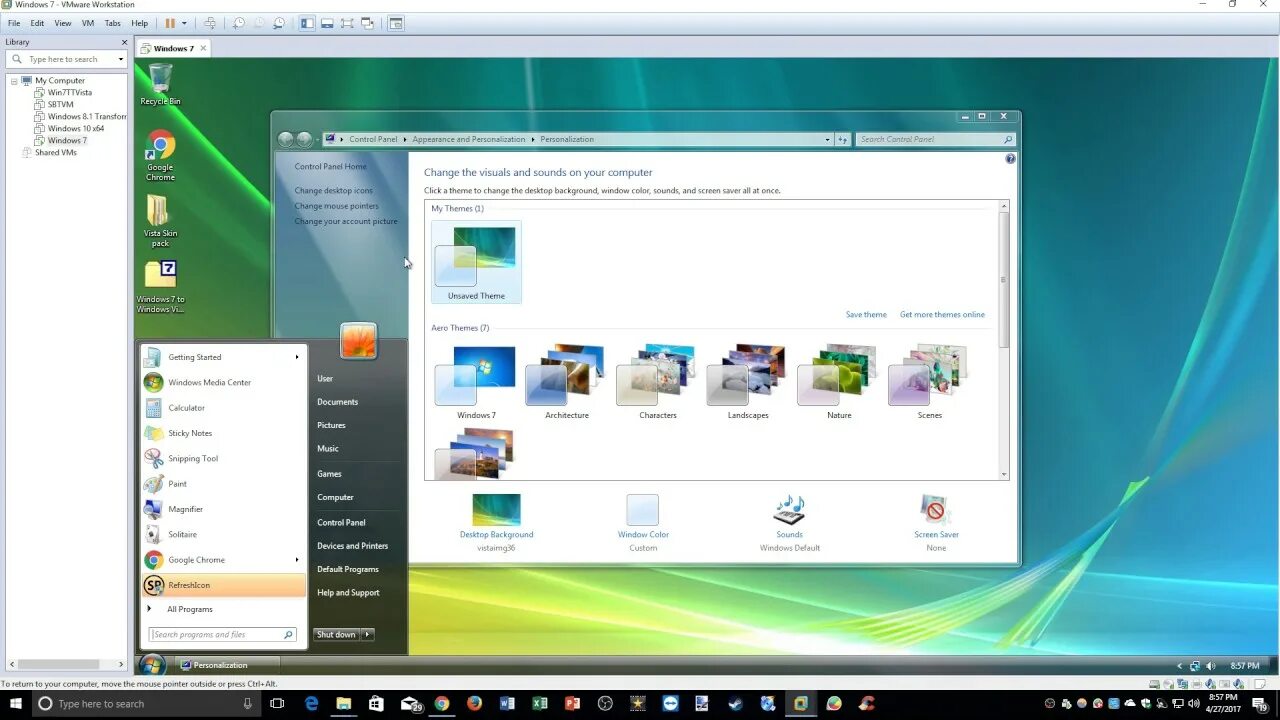Click the Windows 7 to Windows Vista desktop icon
Image resolution: width=1280 pixels, height=720 pixels.
(x=160, y=287)
